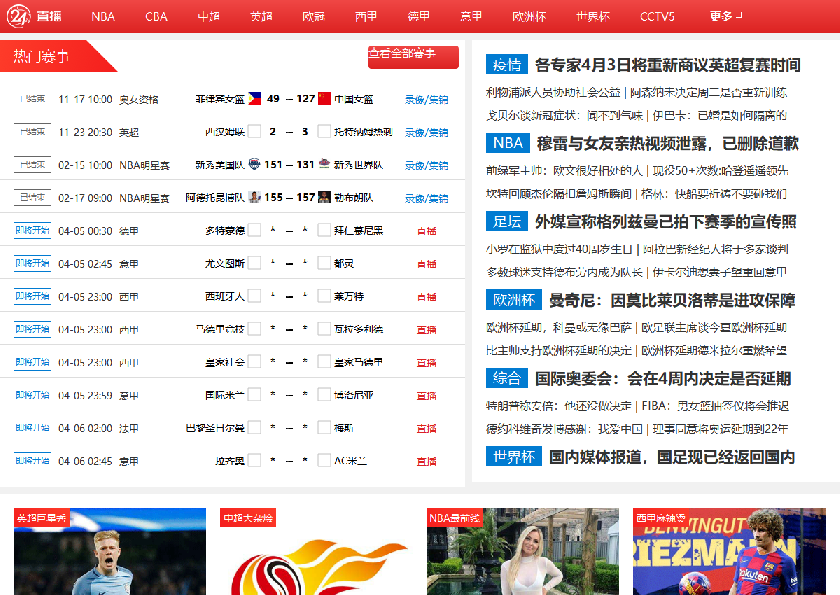840x595 pixels.
Task: Watch 直播 for 多特蒙德 vs 拜仁慕尼黑
Action: pyautogui.click(x=427, y=231)
